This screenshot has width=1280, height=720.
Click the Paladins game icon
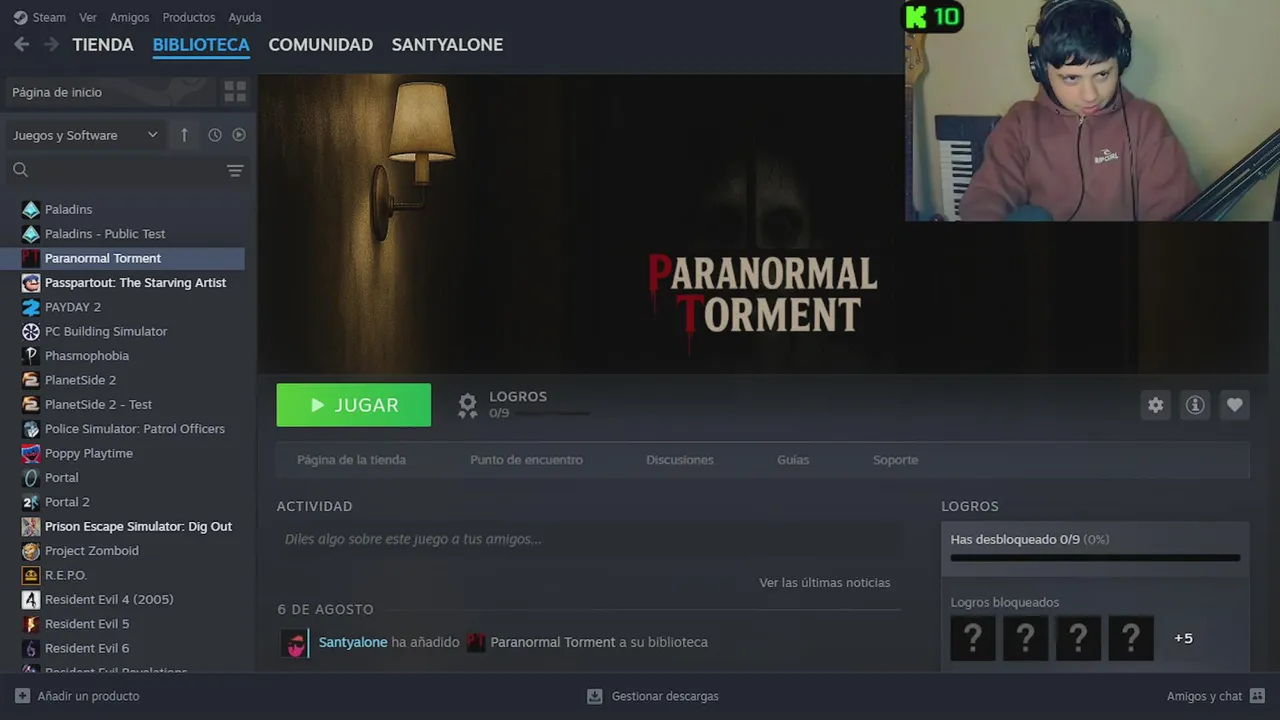(x=31, y=209)
